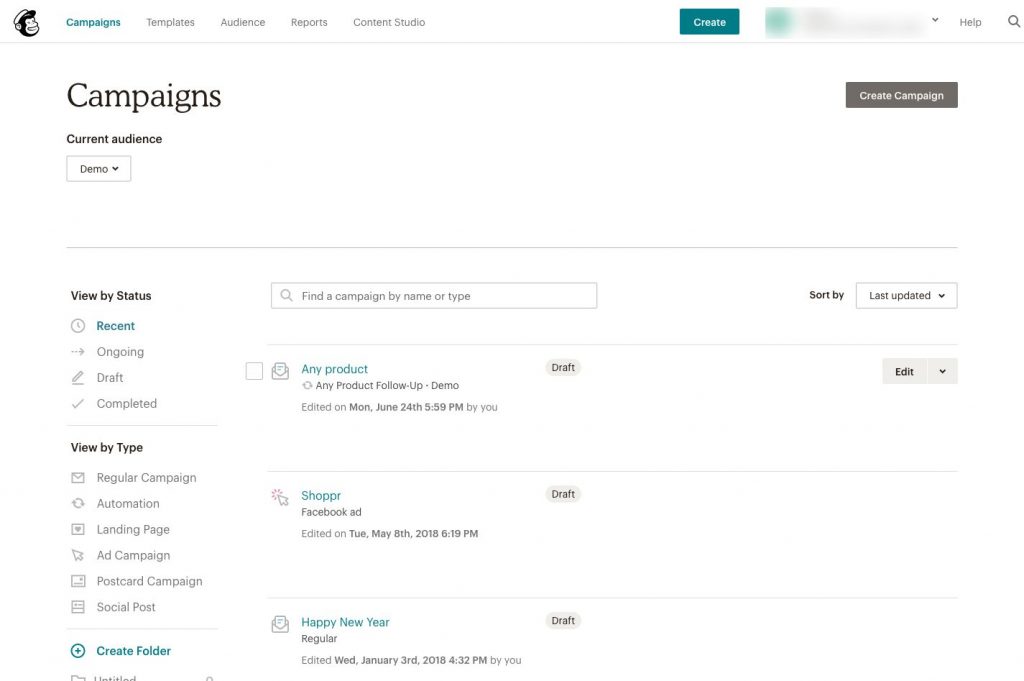
Task: Open the Any product campaign link
Action: click(x=334, y=369)
